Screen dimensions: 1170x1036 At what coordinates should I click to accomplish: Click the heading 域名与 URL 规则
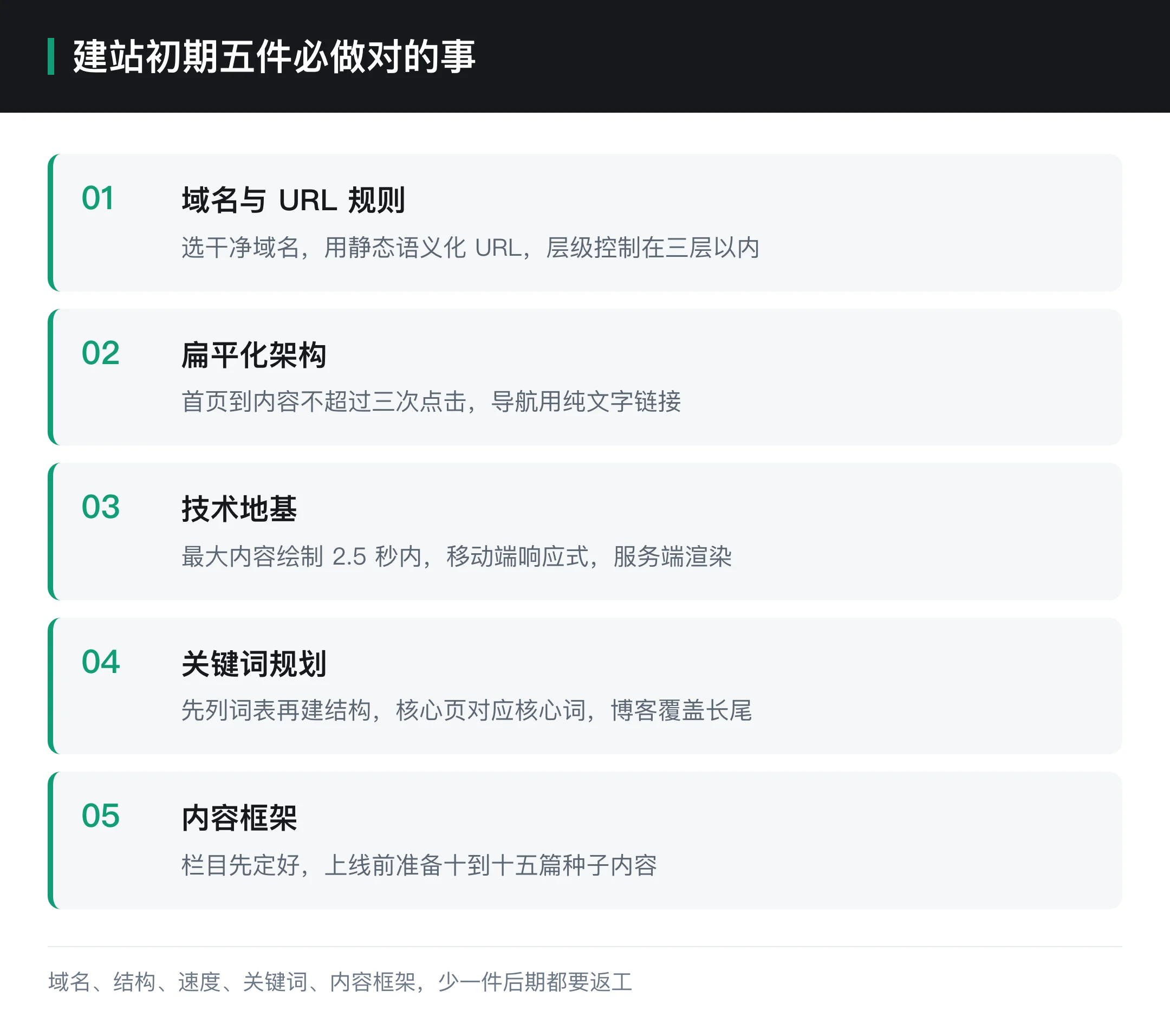coord(293,200)
